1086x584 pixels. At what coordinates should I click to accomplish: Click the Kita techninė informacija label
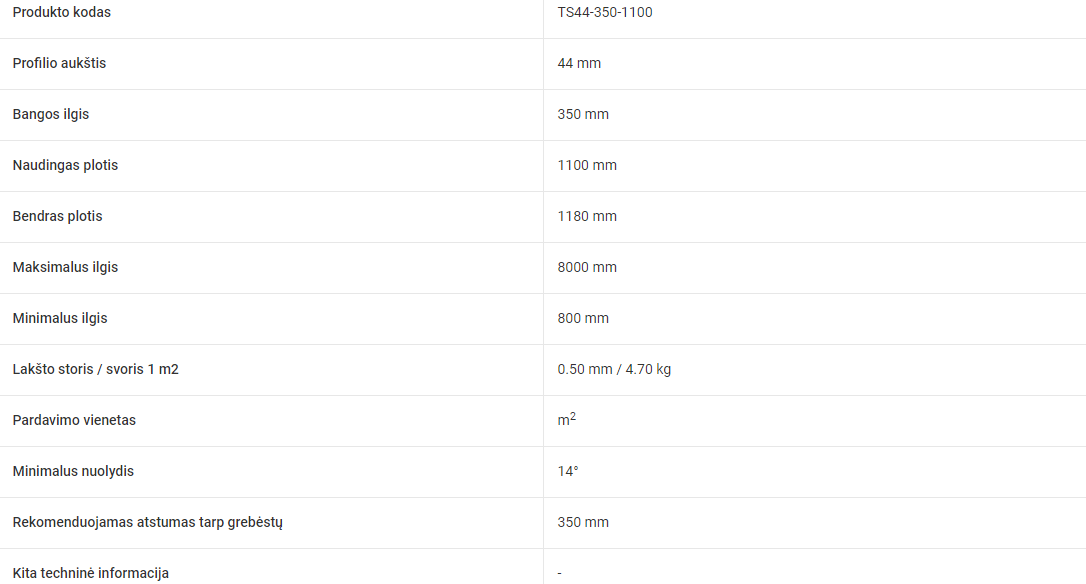coord(91,573)
